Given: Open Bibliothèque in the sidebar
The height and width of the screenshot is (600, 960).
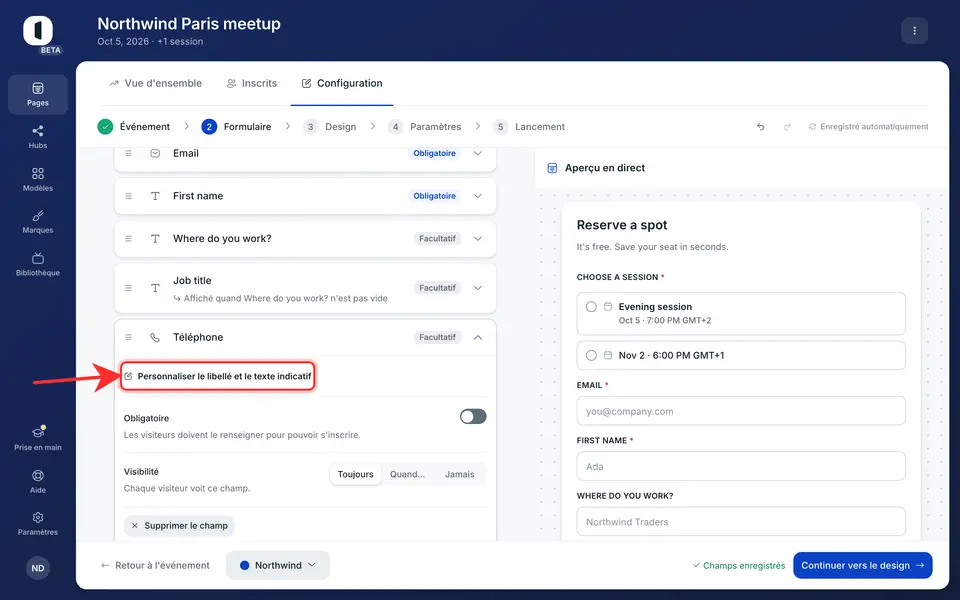Looking at the screenshot, I should pyautogui.click(x=37, y=264).
